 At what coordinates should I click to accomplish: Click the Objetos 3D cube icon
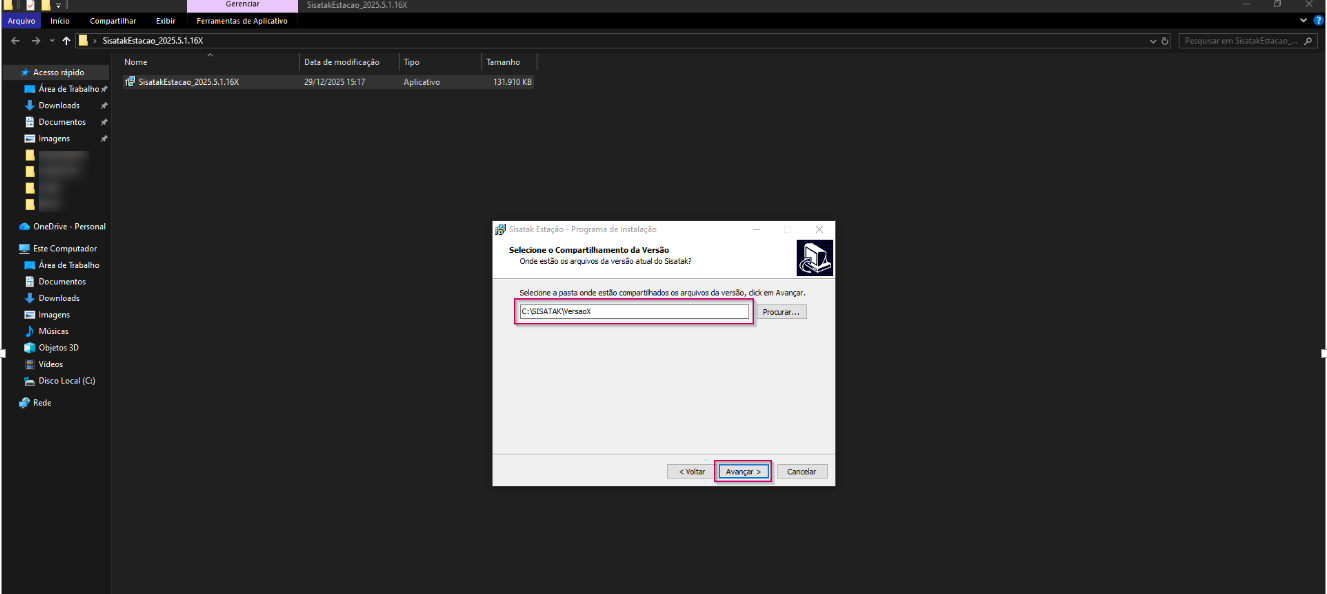[30, 348]
